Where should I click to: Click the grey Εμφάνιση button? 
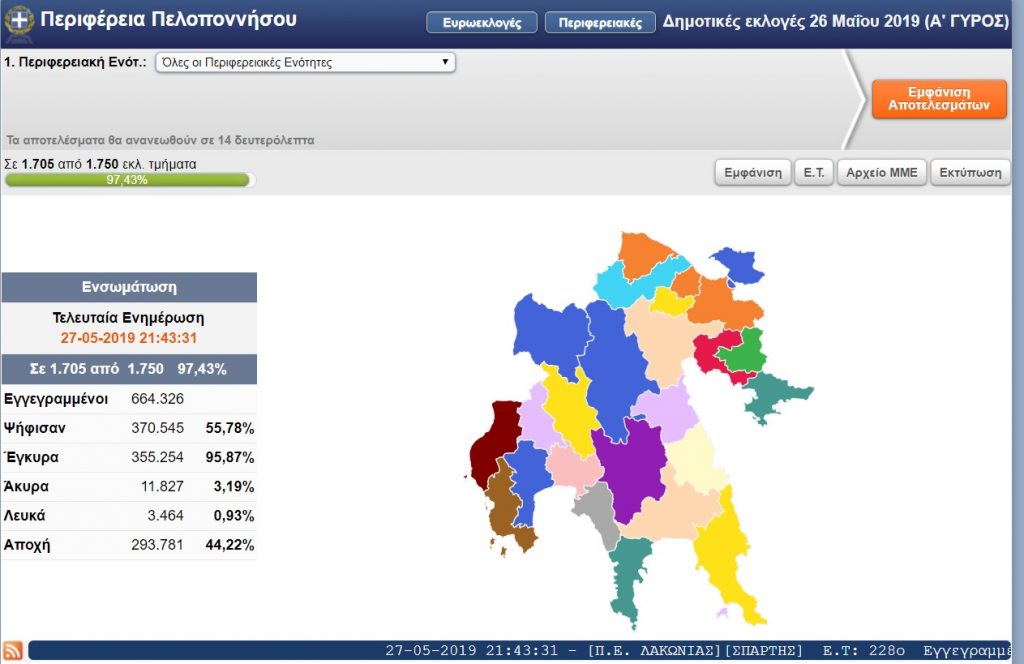click(753, 172)
